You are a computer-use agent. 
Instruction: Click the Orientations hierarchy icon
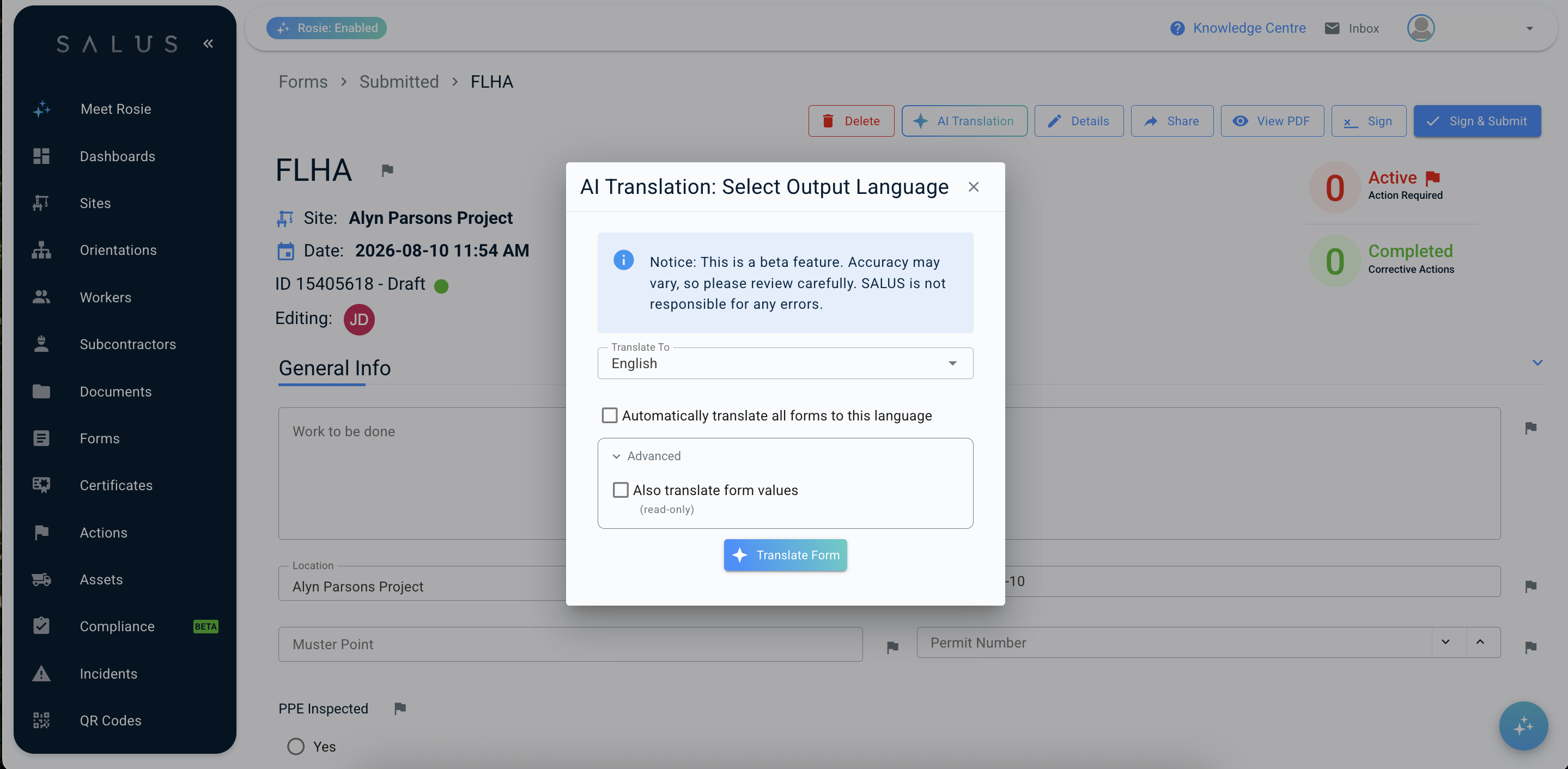tap(41, 250)
